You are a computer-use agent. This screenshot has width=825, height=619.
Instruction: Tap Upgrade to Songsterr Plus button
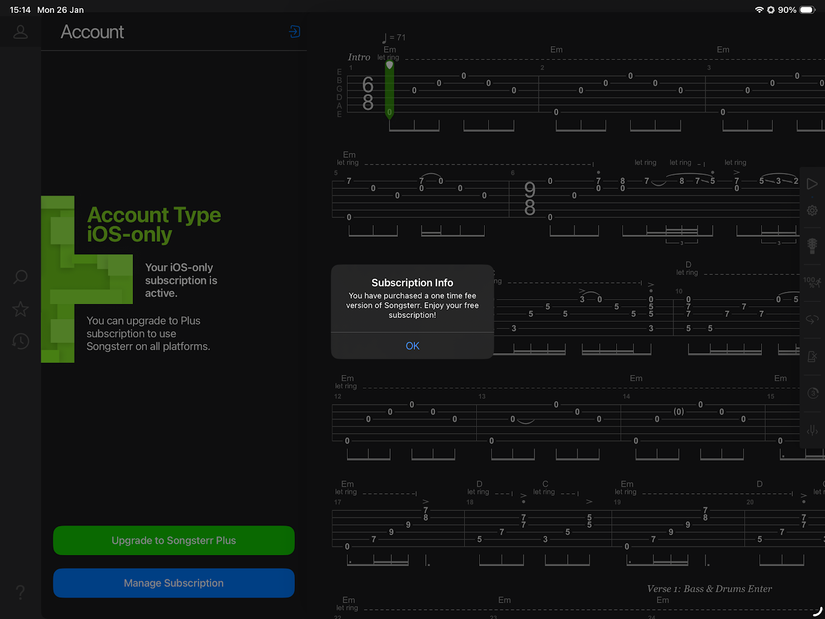(173, 540)
